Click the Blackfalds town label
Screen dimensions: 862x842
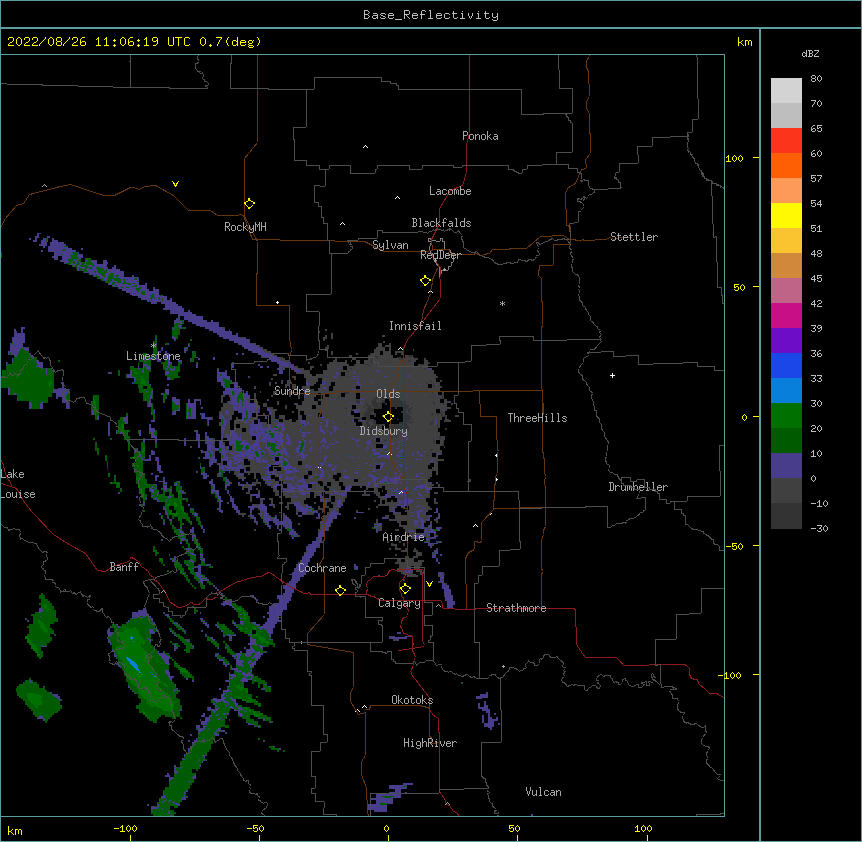441,223
